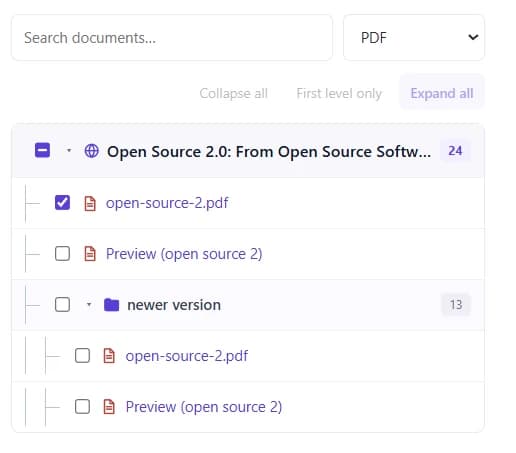The height and width of the screenshot is (453, 516).
Task: Click the Expand all button
Action: coord(442,93)
